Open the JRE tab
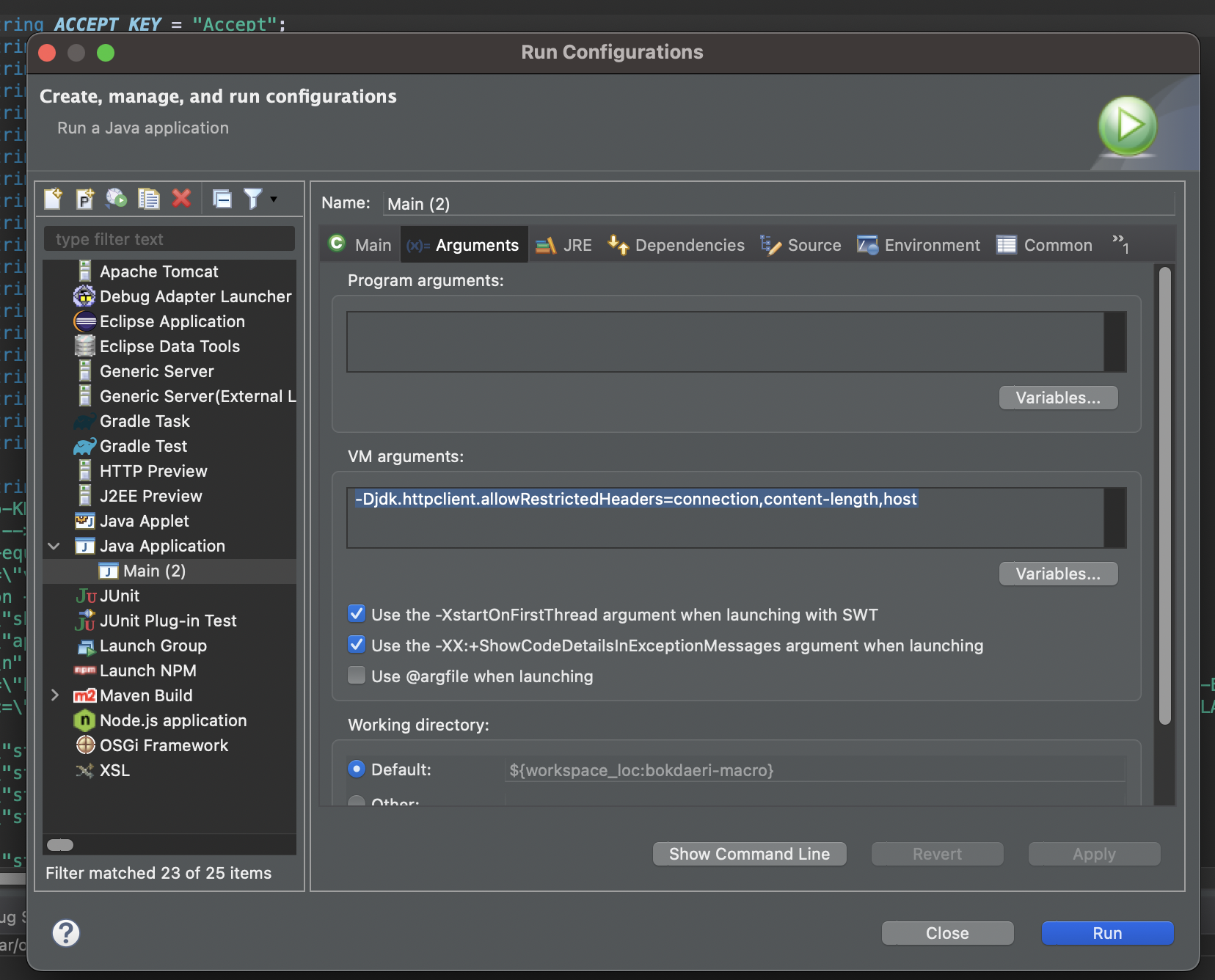Screen dimensions: 1215x980 coord(563,245)
